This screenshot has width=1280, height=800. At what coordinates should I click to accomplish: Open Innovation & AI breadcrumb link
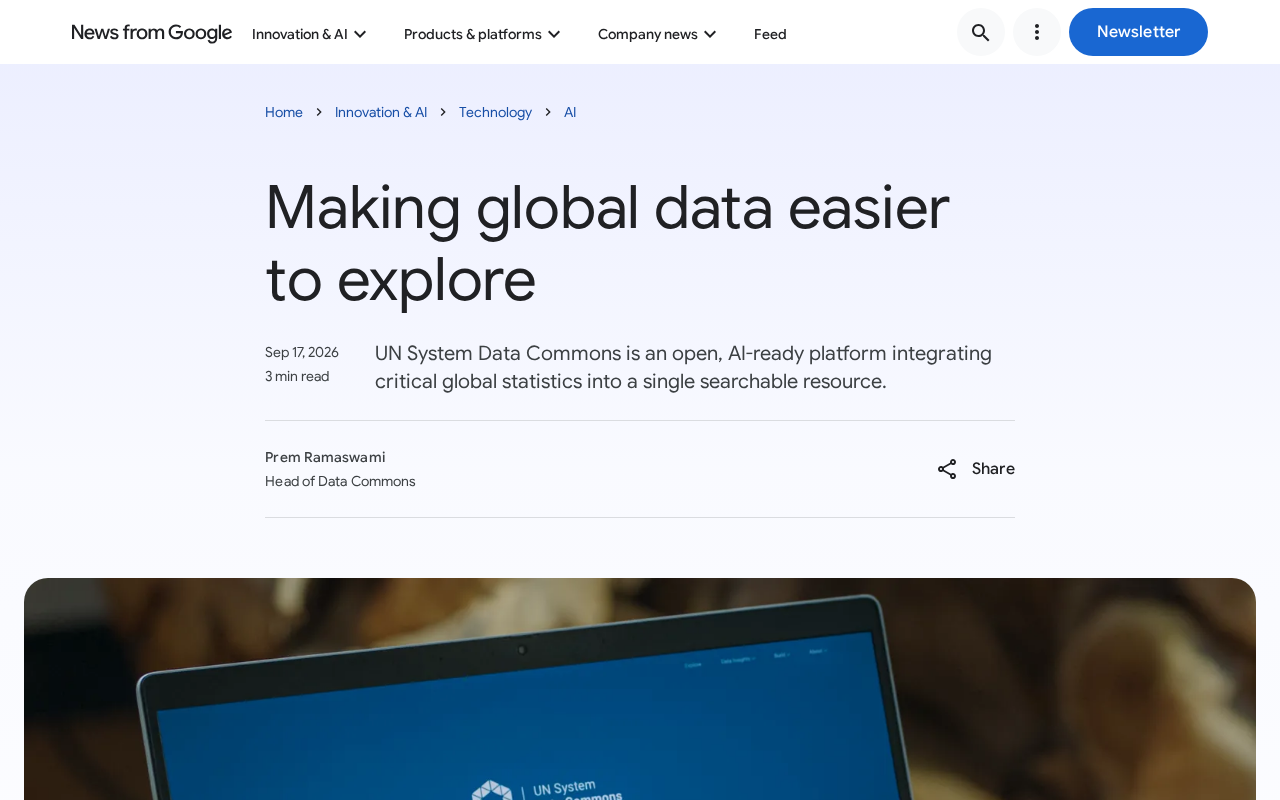[381, 112]
